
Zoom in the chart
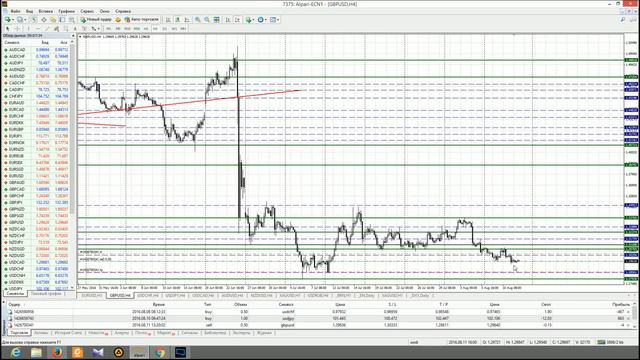[x=198, y=20]
